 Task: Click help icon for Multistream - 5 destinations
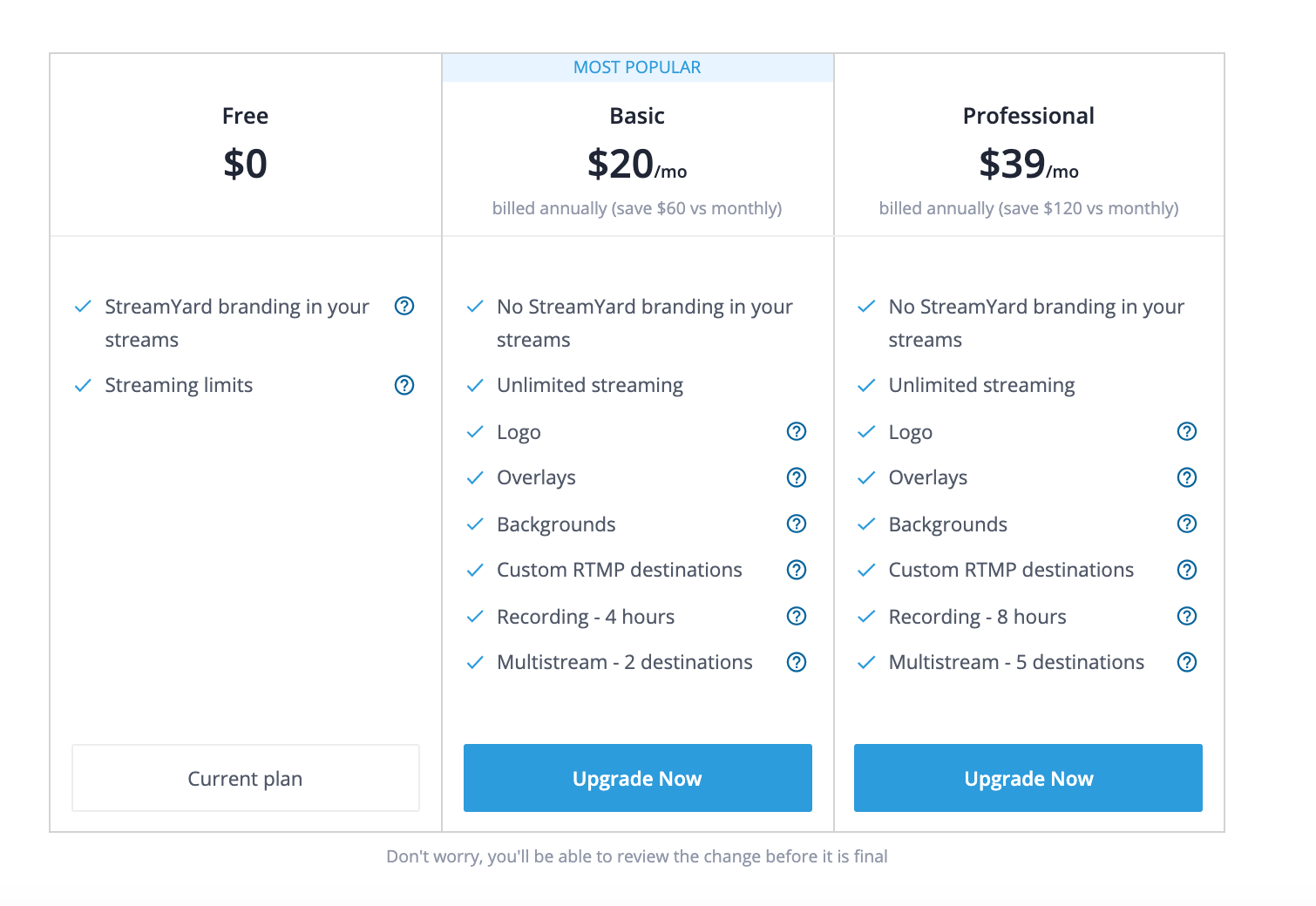click(x=1187, y=662)
